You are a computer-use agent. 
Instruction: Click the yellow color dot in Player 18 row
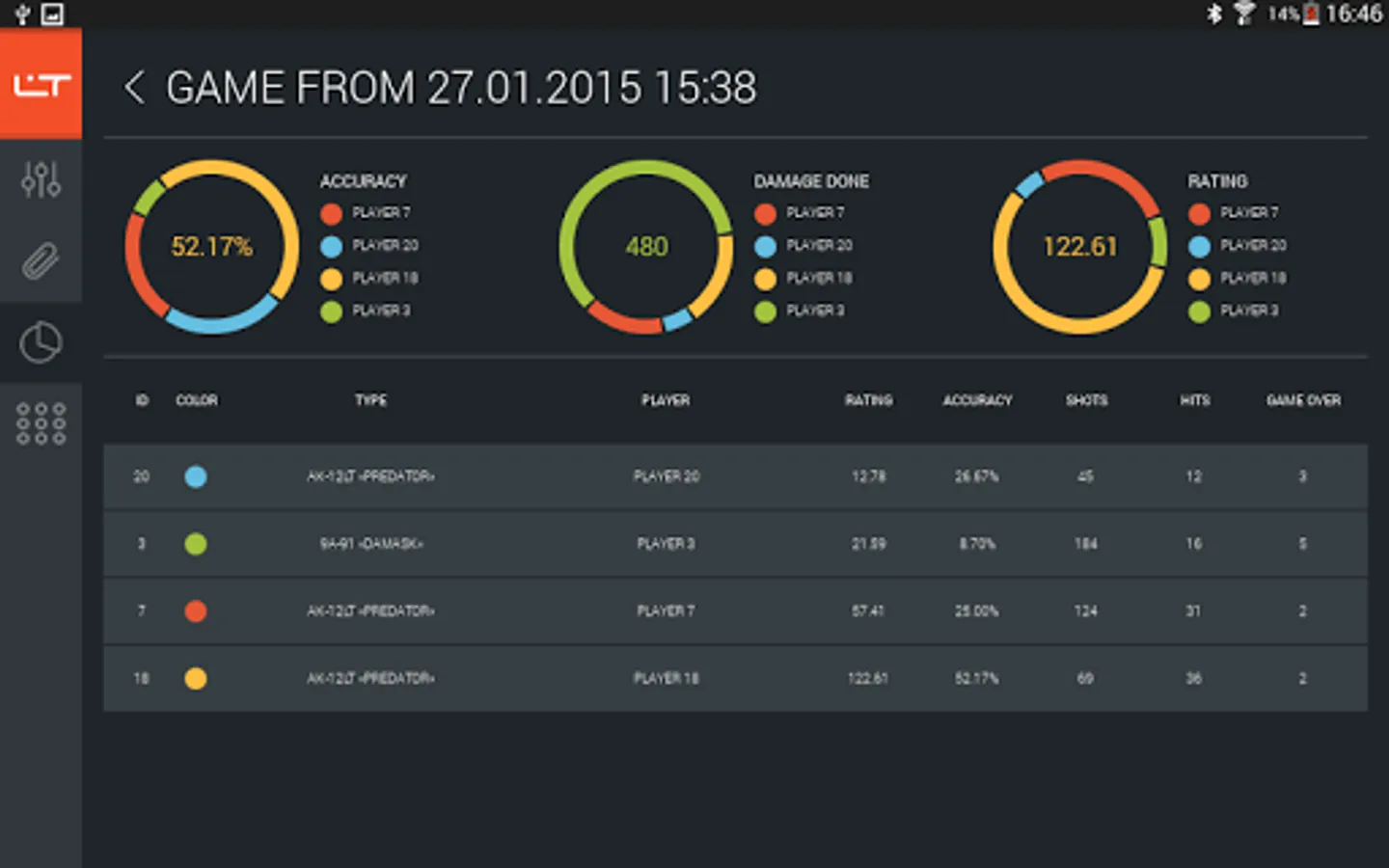tap(196, 679)
